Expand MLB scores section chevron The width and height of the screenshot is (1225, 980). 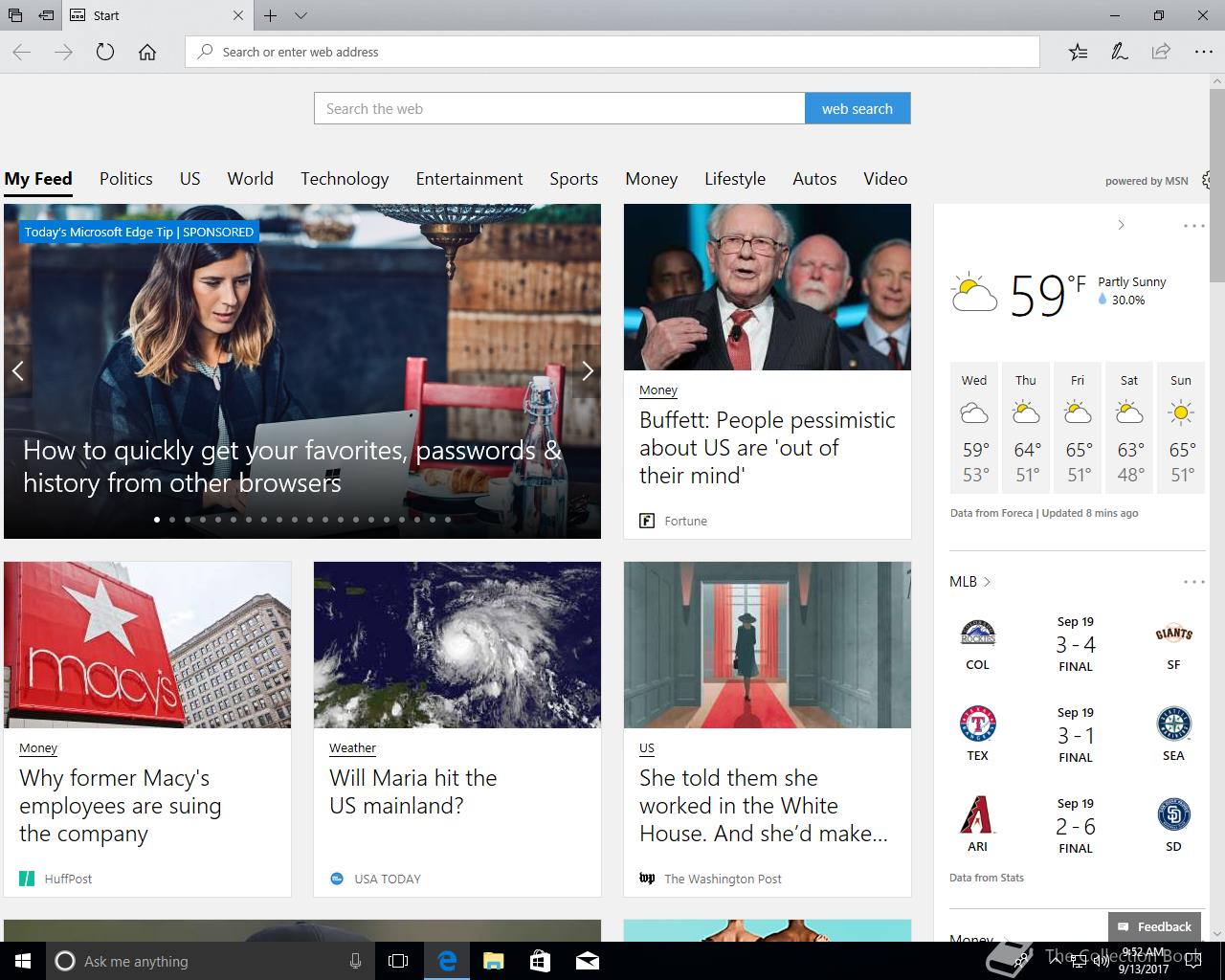pyautogui.click(x=987, y=582)
